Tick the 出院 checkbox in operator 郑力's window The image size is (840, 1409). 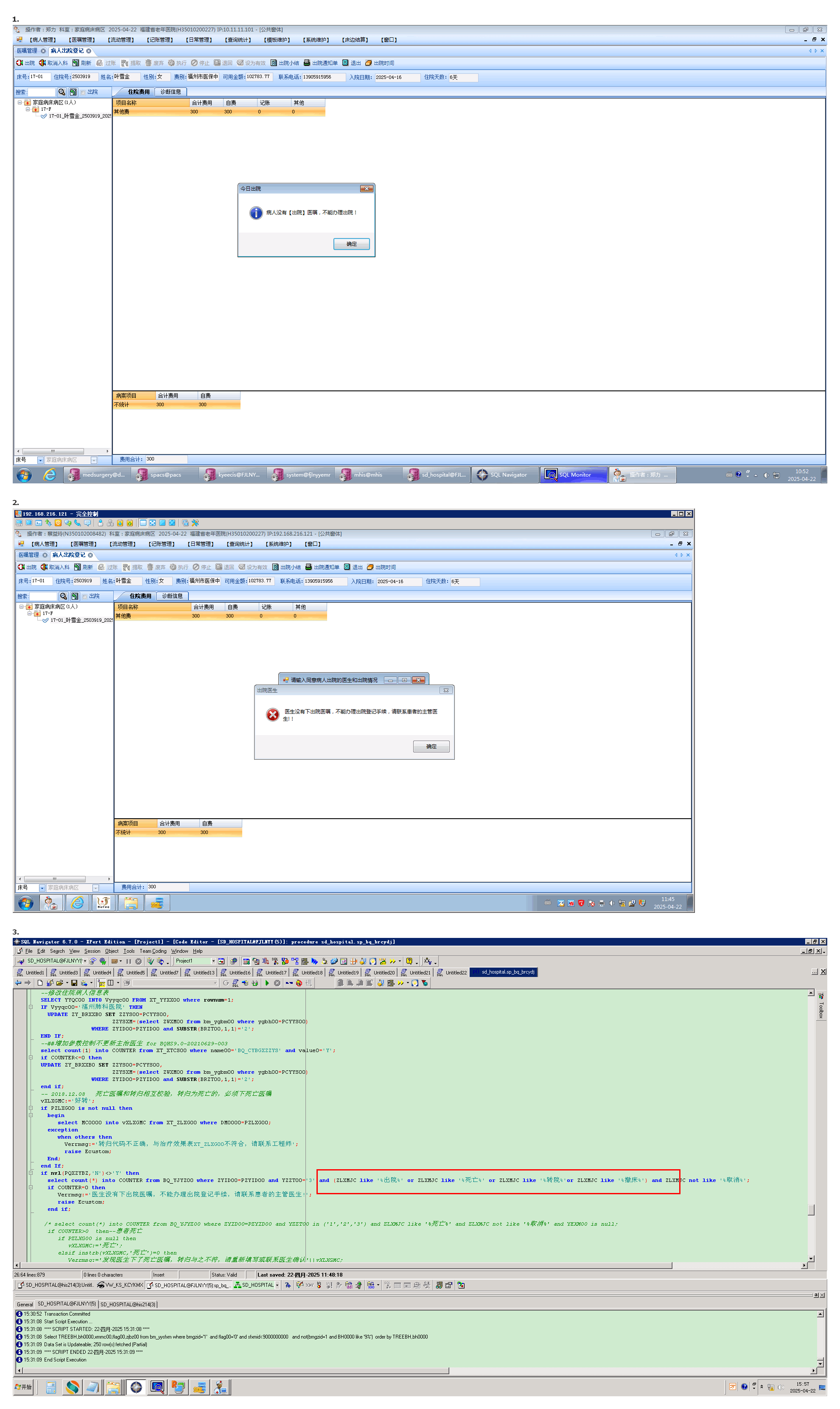pyautogui.click(x=83, y=92)
